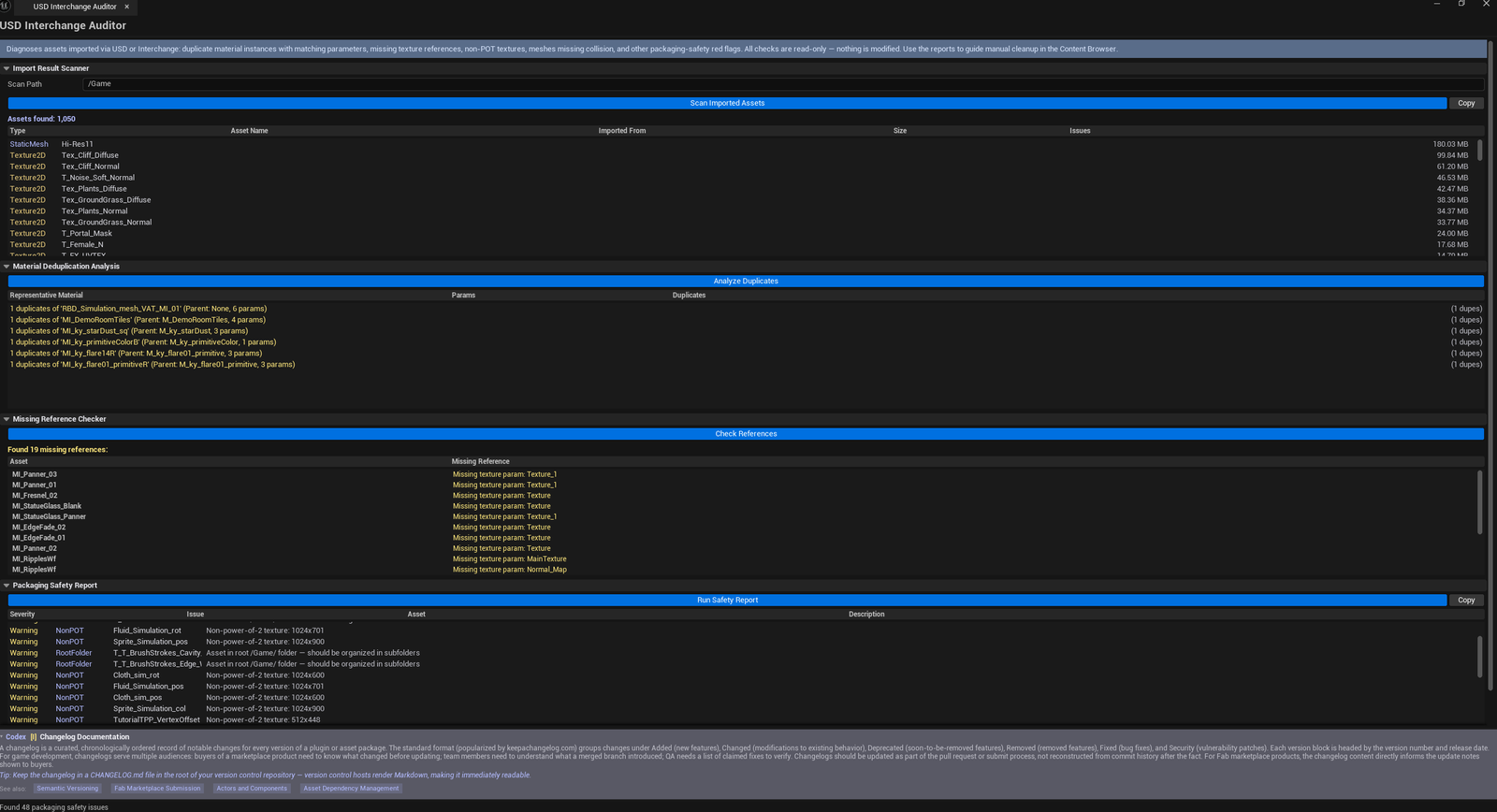The image size is (1497, 812).
Task: Click the Missing Reference column header
Action: click(480, 461)
